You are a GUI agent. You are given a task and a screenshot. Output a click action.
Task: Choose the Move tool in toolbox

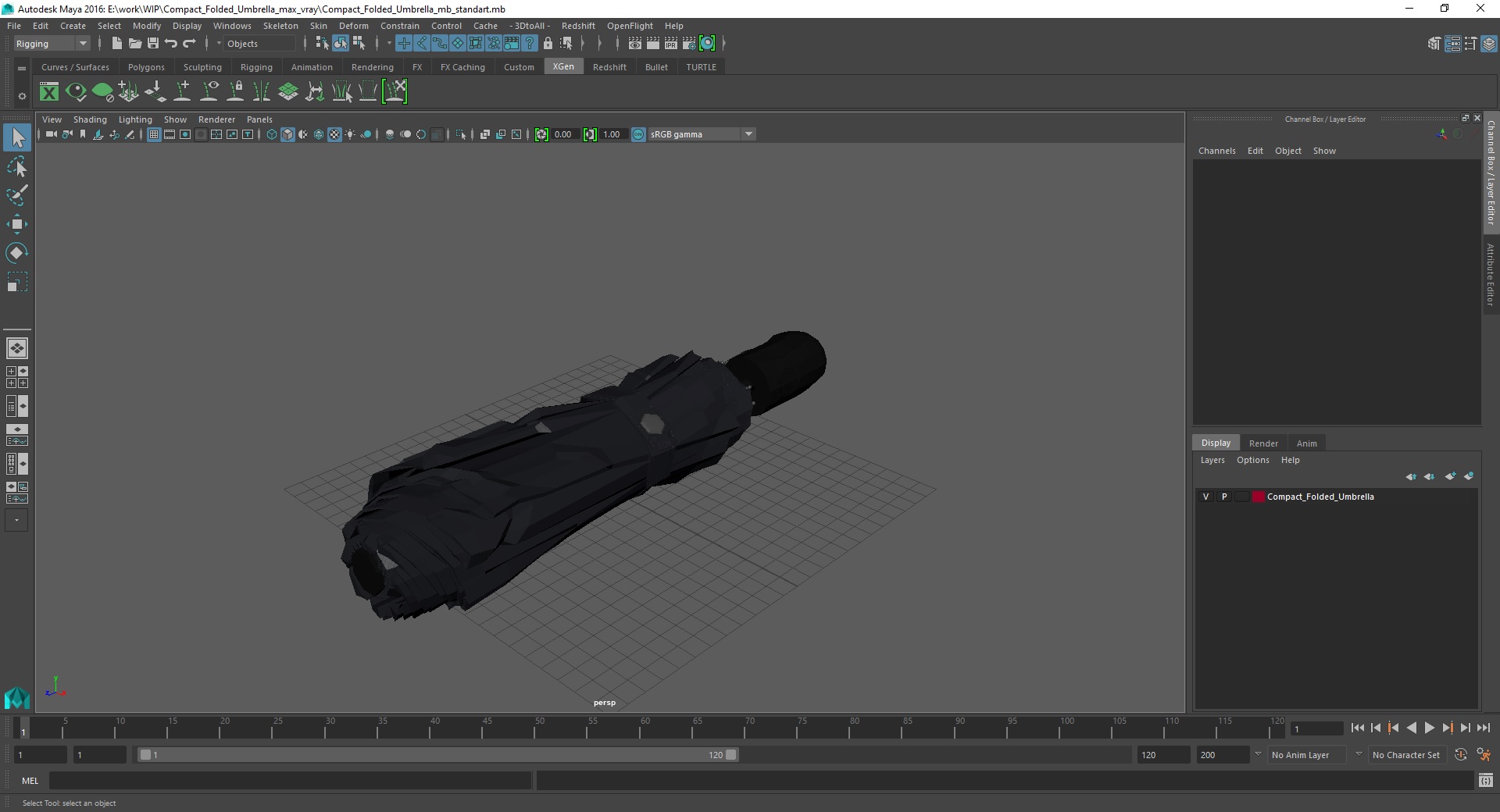point(17,224)
